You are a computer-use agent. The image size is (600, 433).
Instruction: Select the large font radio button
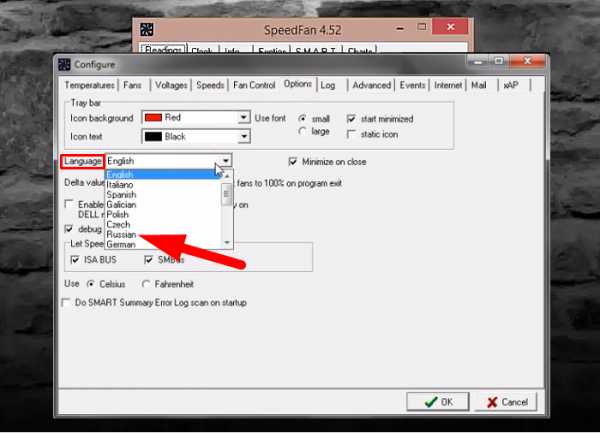[303, 131]
